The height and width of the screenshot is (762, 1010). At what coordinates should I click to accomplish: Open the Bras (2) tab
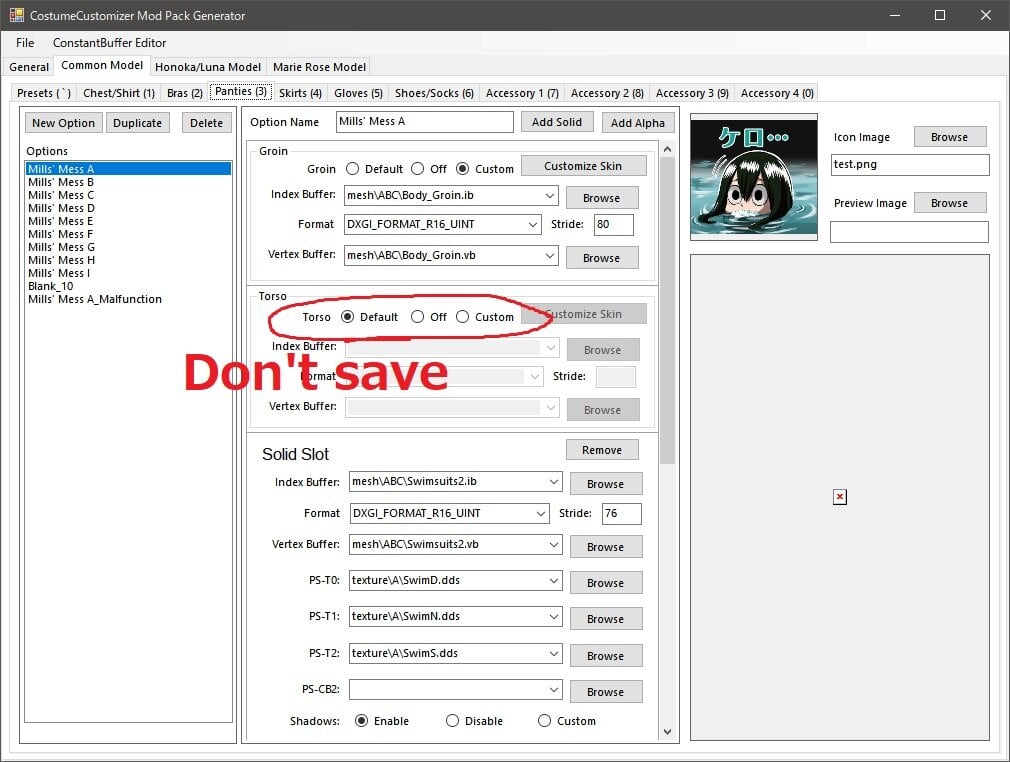185,93
